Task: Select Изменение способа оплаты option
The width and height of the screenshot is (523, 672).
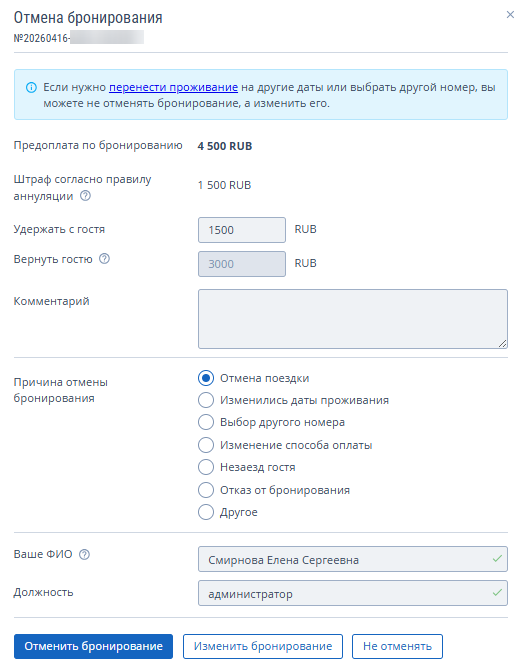Action: (206, 445)
